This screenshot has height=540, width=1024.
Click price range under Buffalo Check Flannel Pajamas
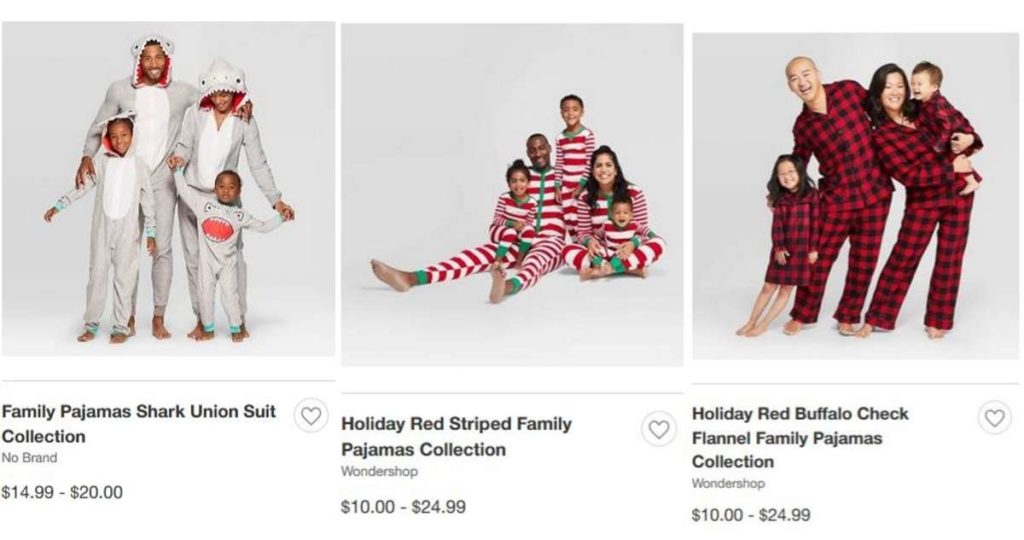pyautogui.click(x=751, y=515)
